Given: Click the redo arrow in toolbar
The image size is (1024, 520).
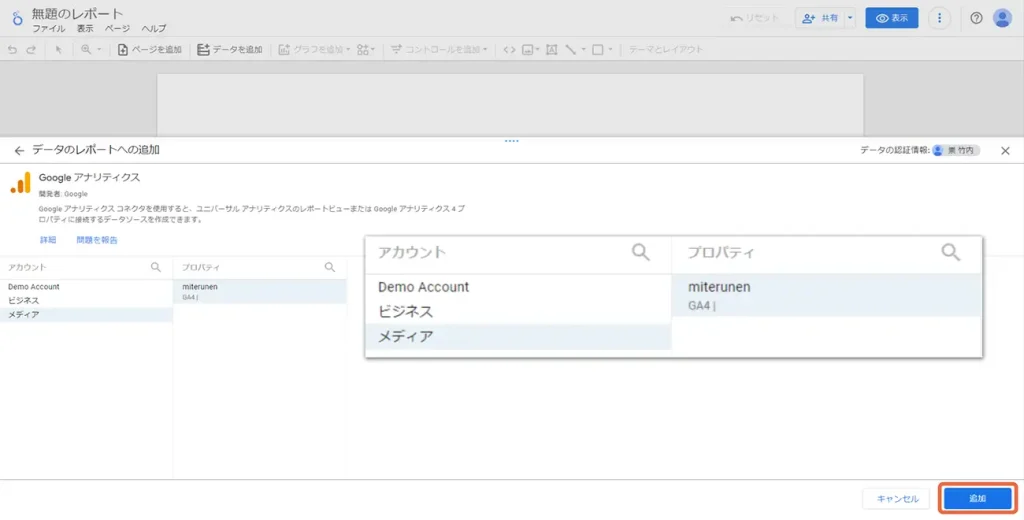Looking at the screenshot, I should coord(31,50).
